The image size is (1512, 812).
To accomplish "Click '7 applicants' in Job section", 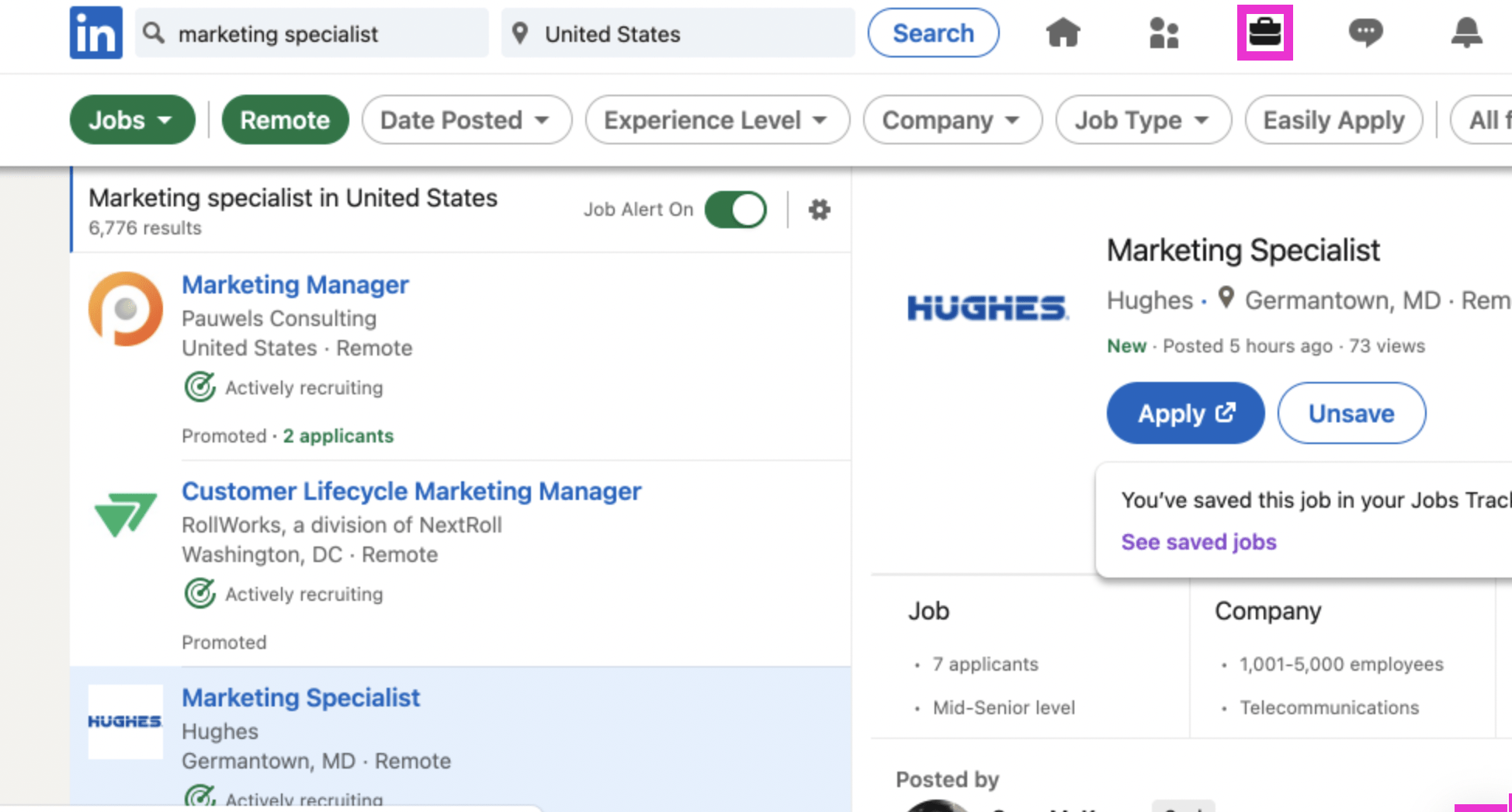I will coord(985,665).
